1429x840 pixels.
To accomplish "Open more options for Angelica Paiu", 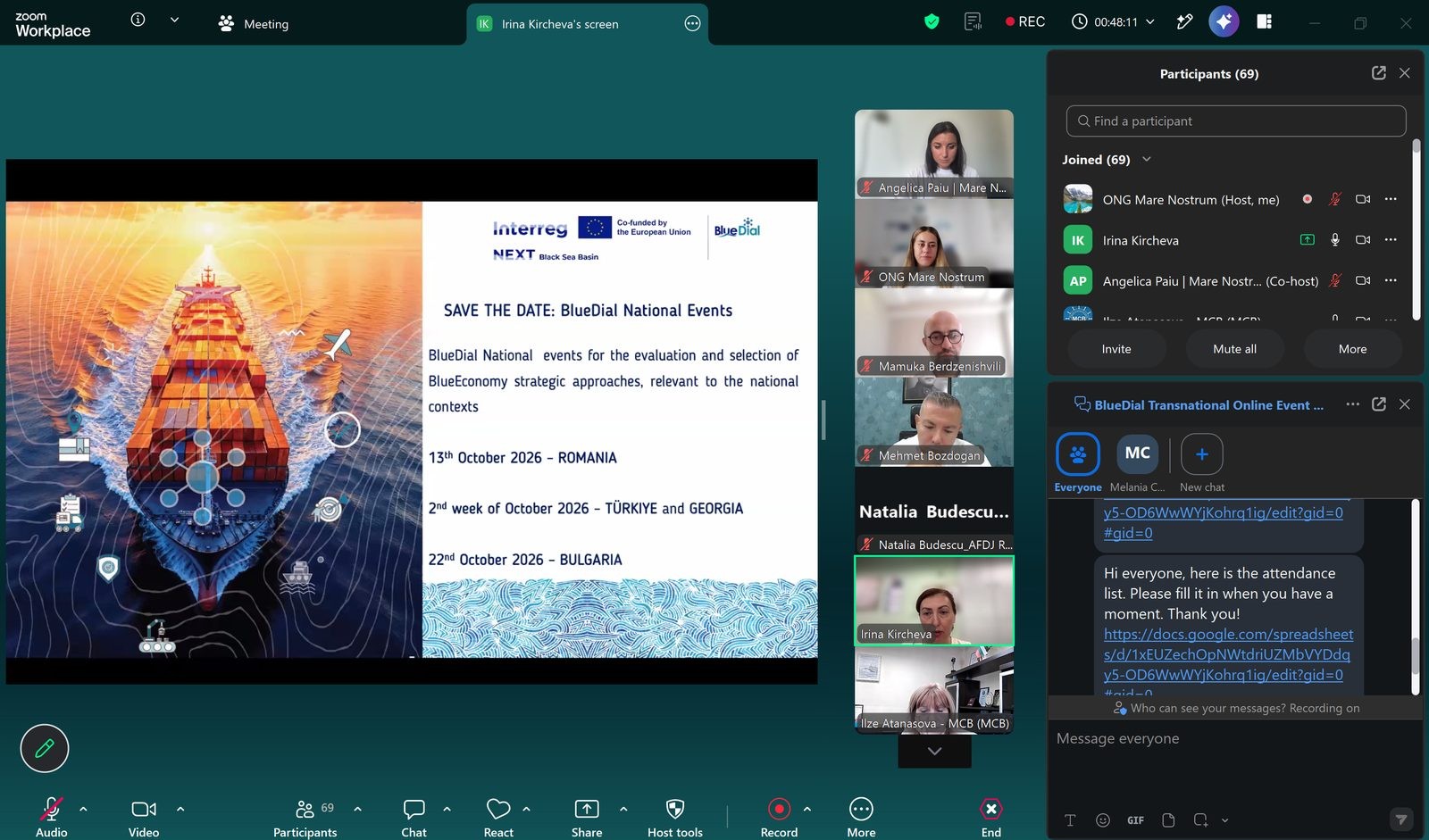I will [1391, 280].
